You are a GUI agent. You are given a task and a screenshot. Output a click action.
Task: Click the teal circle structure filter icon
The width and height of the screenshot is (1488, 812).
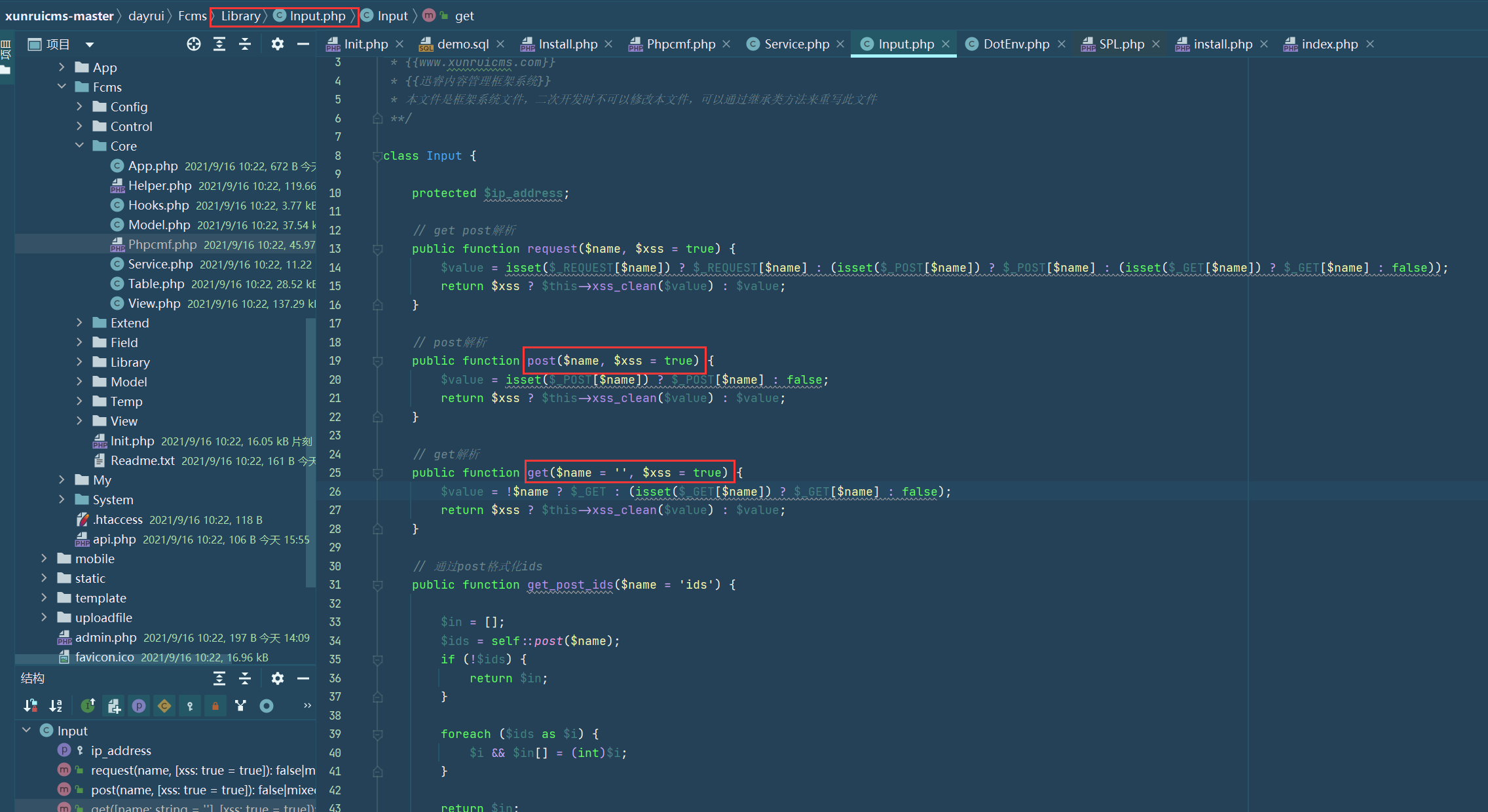267,705
